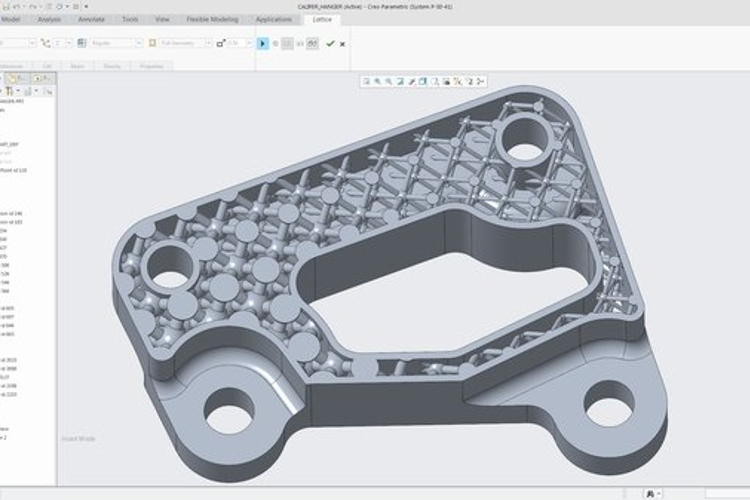750x500 pixels.
Task: Click the last icon in graphics toolbar
Action: (481, 81)
